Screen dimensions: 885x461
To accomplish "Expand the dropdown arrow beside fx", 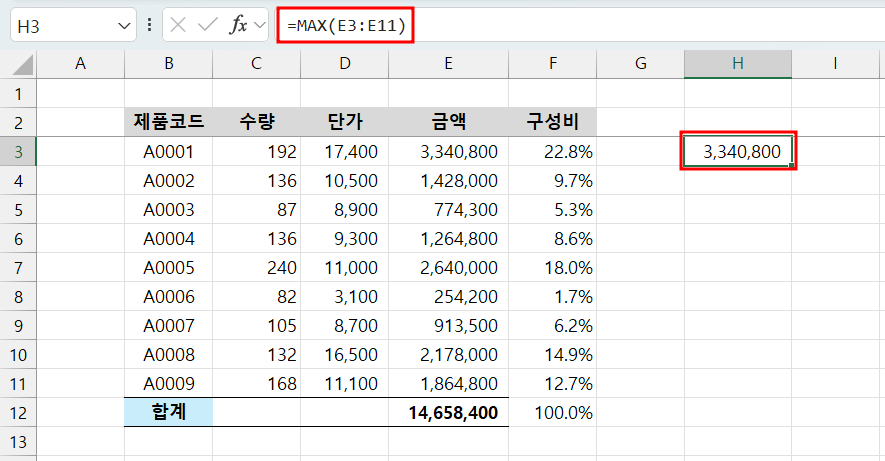I will click(x=260, y=25).
